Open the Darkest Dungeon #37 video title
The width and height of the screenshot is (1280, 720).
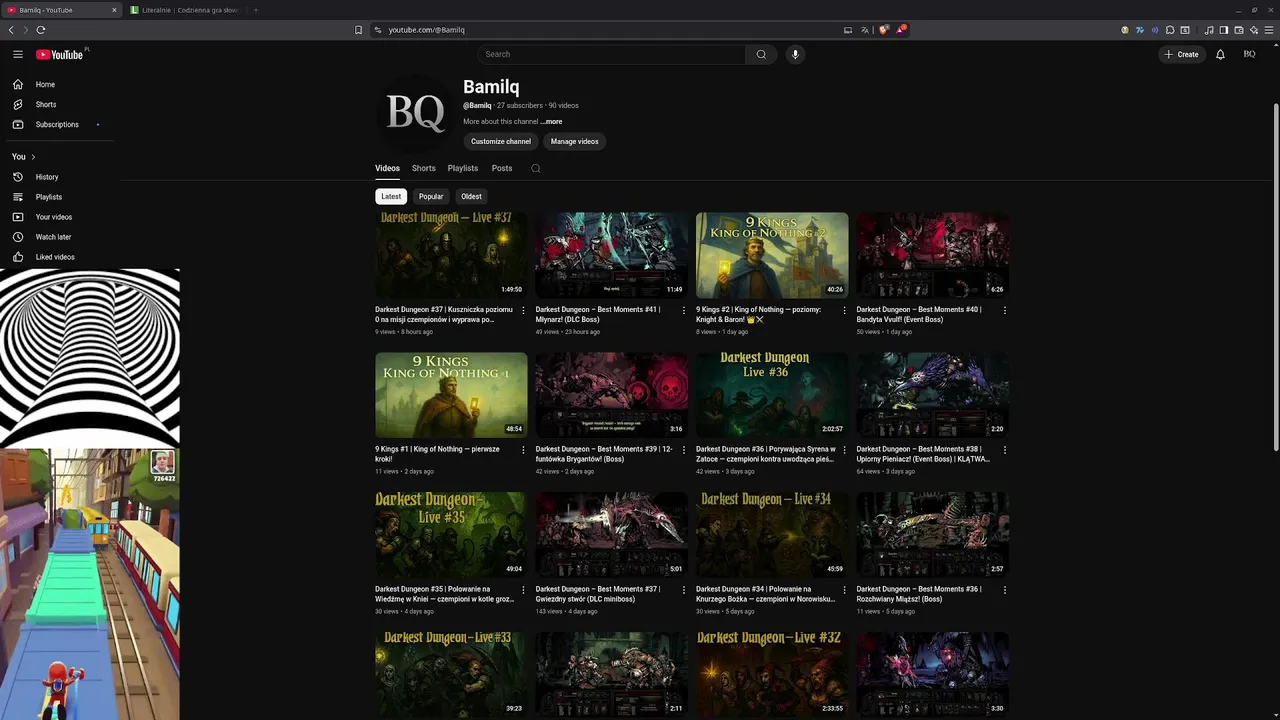pyautogui.click(x=446, y=314)
